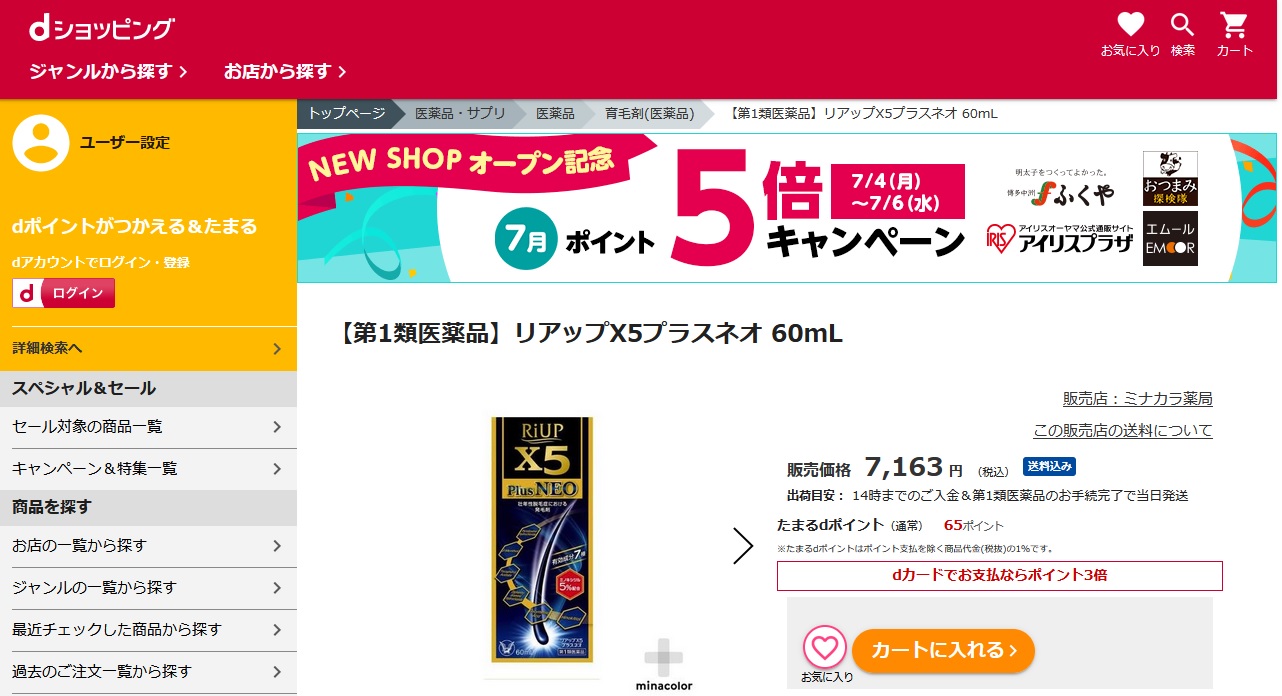The width and height of the screenshot is (1282, 696).
Task: Expand the shop search menu in header
Action: (285, 71)
